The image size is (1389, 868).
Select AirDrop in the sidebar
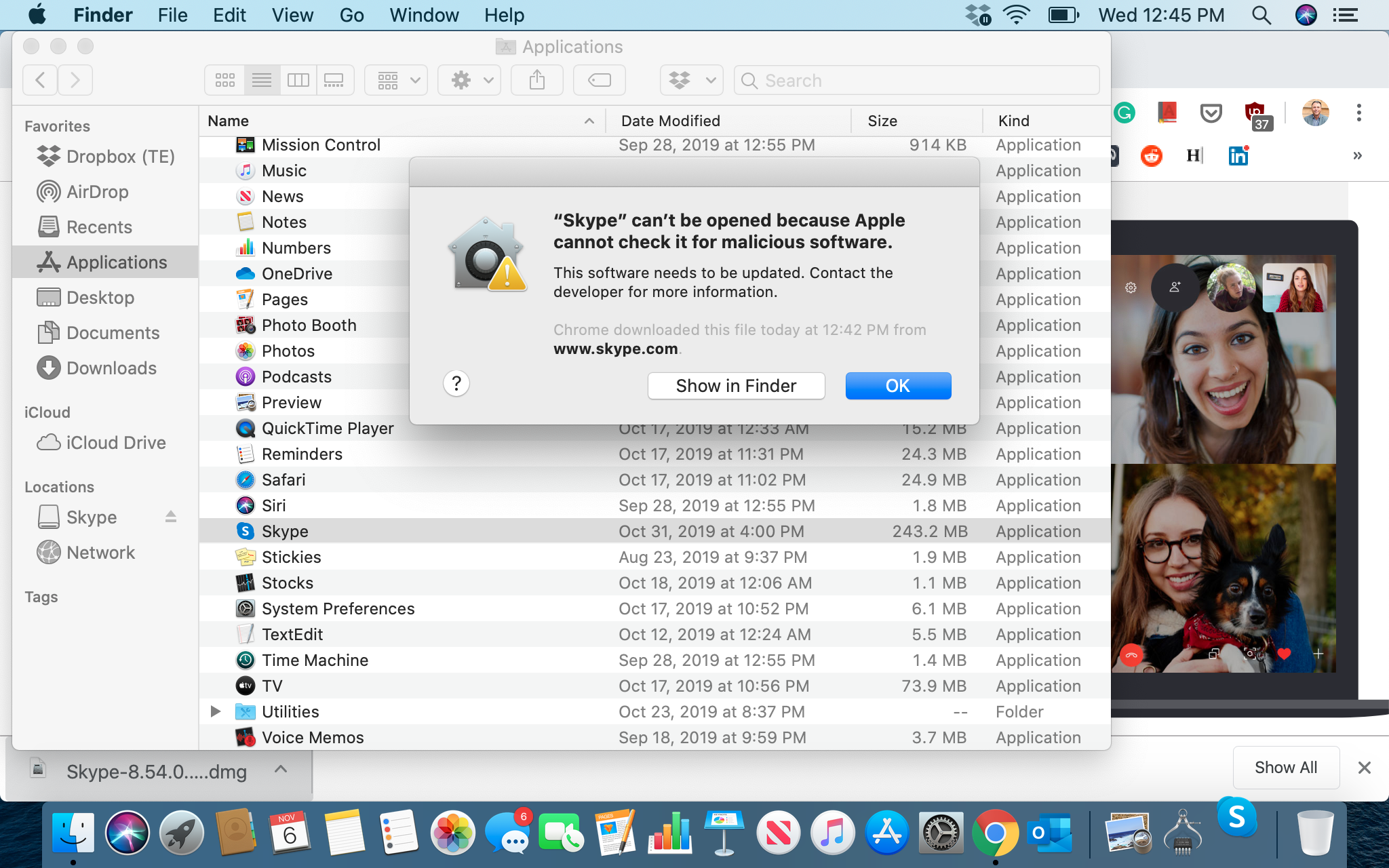pos(106,192)
